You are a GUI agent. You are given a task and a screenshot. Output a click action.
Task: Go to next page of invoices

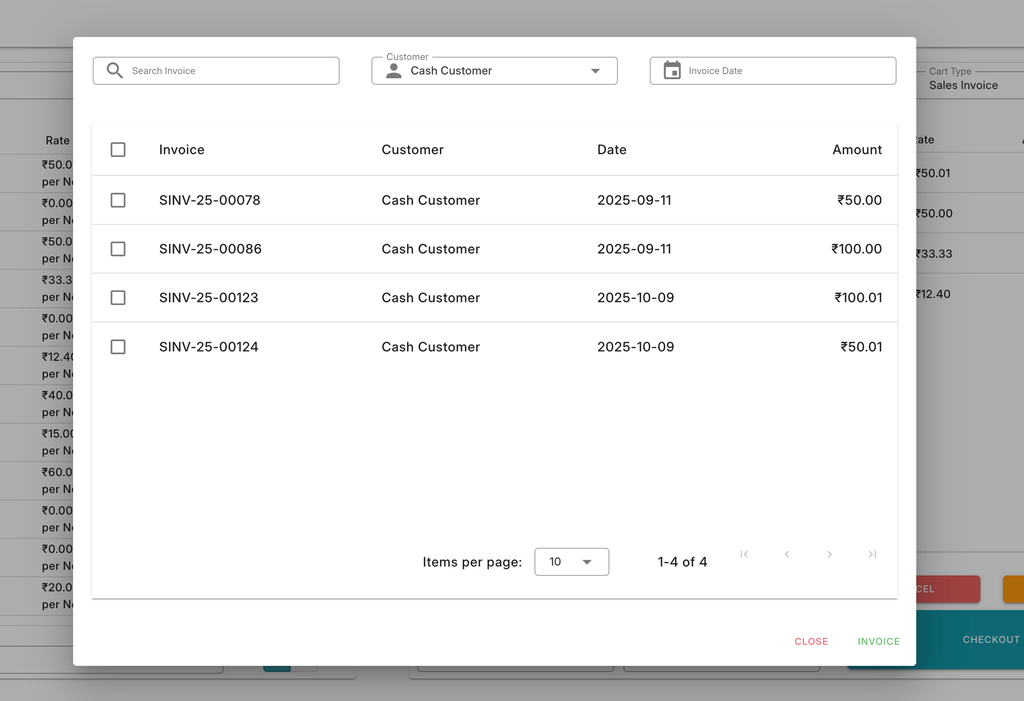click(x=829, y=554)
